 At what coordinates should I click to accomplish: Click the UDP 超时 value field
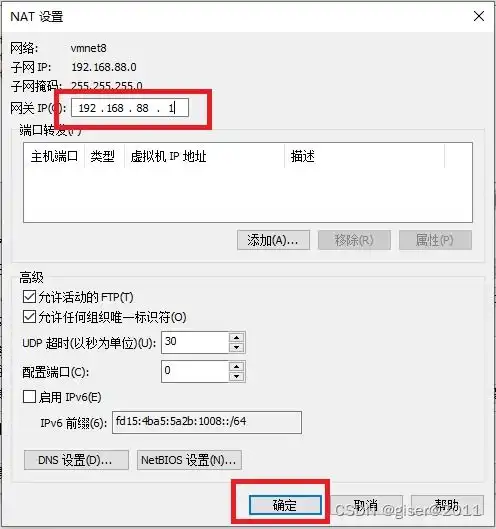coord(195,342)
